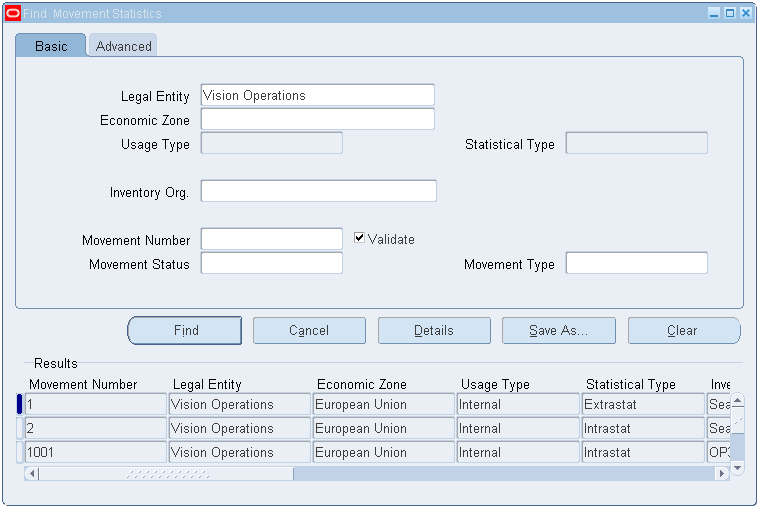Click the horizontal scrollbar left arrow
This screenshot has height=508, width=759.
coord(32,473)
